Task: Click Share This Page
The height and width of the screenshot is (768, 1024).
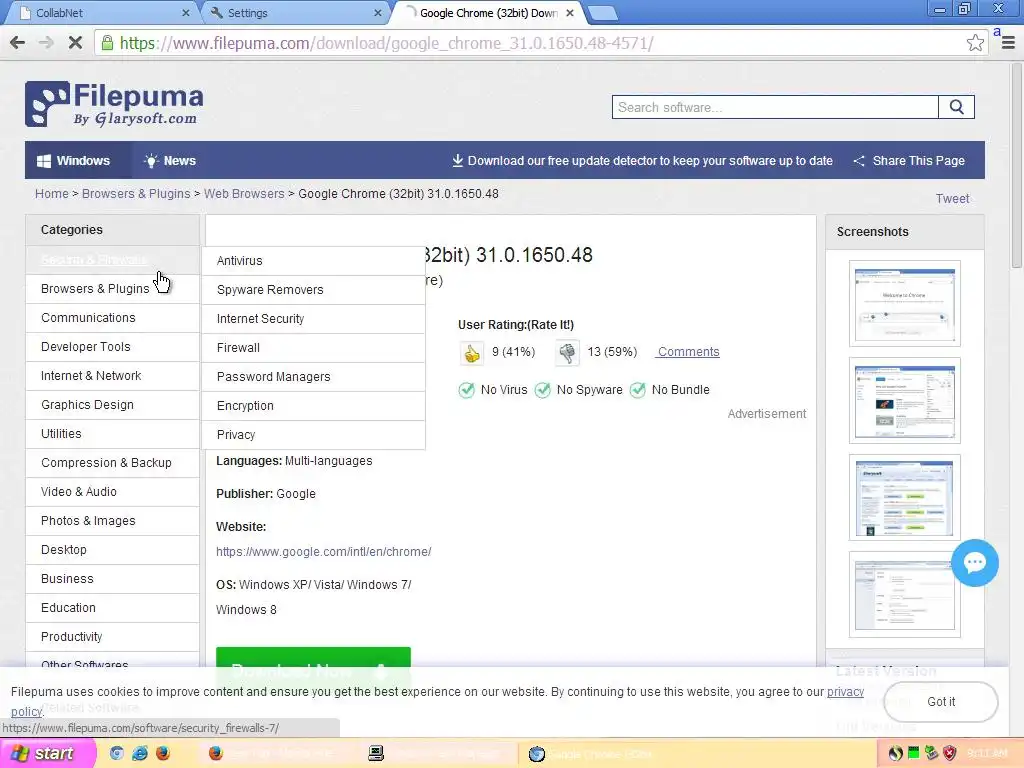Action: (x=909, y=161)
